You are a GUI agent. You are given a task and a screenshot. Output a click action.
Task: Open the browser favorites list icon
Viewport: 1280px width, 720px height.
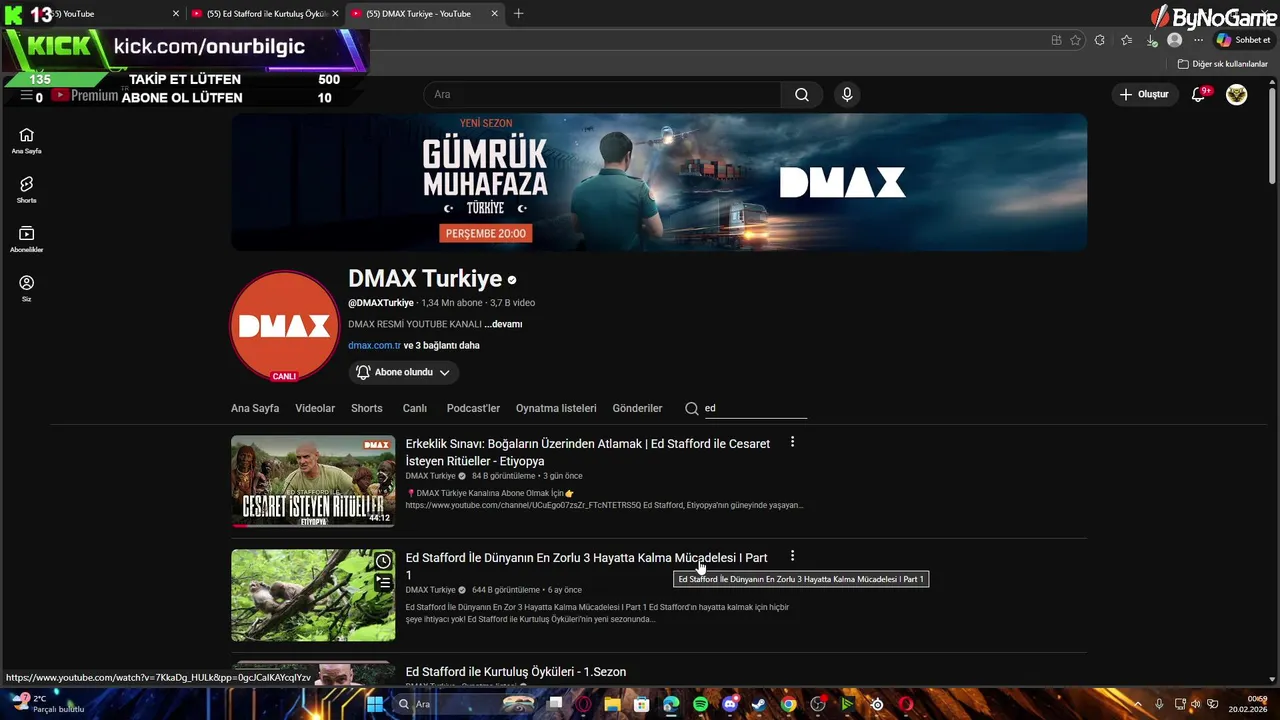tap(1127, 40)
